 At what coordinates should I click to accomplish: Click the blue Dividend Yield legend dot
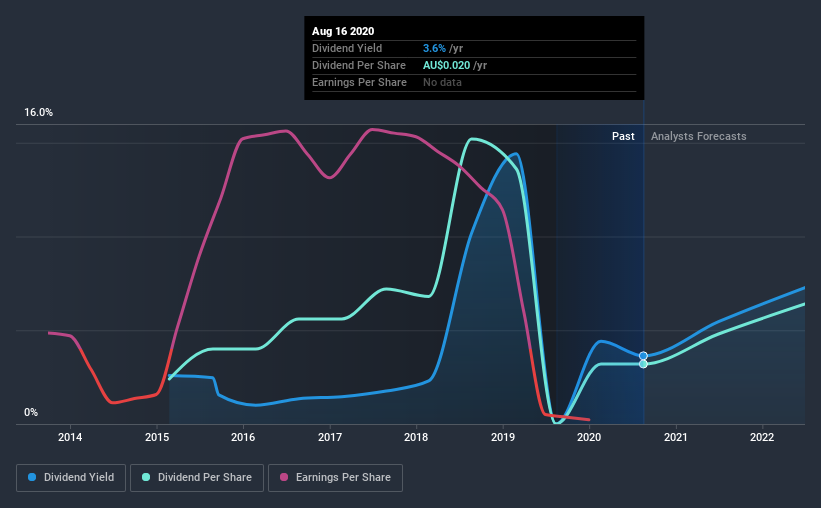(x=32, y=477)
